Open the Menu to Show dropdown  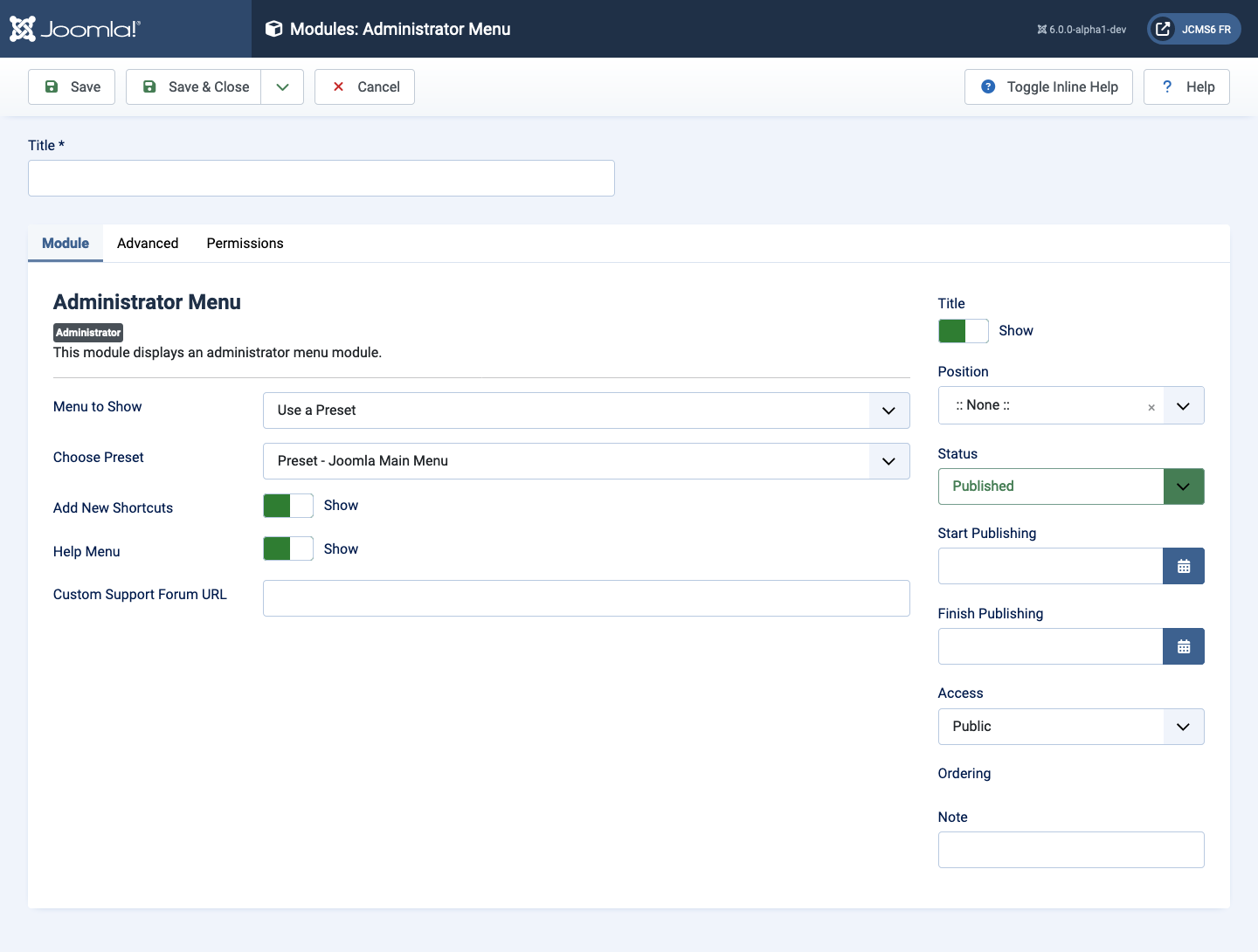pyautogui.click(x=586, y=410)
